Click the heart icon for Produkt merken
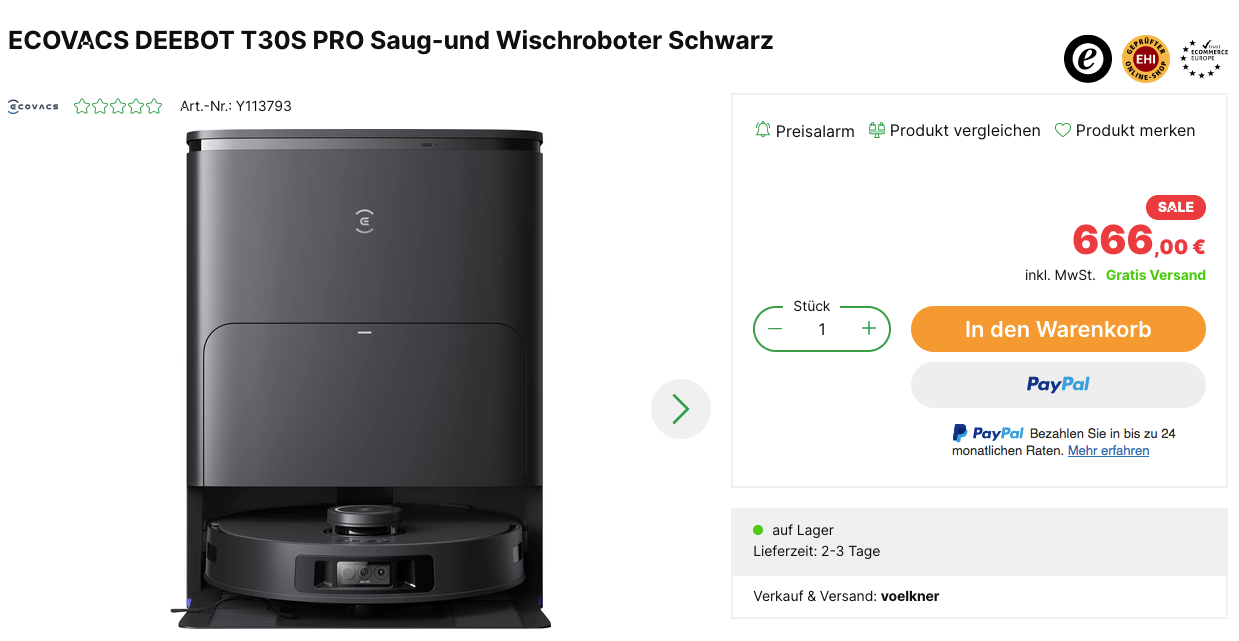This screenshot has height=641, width=1239. point(1063,130)
